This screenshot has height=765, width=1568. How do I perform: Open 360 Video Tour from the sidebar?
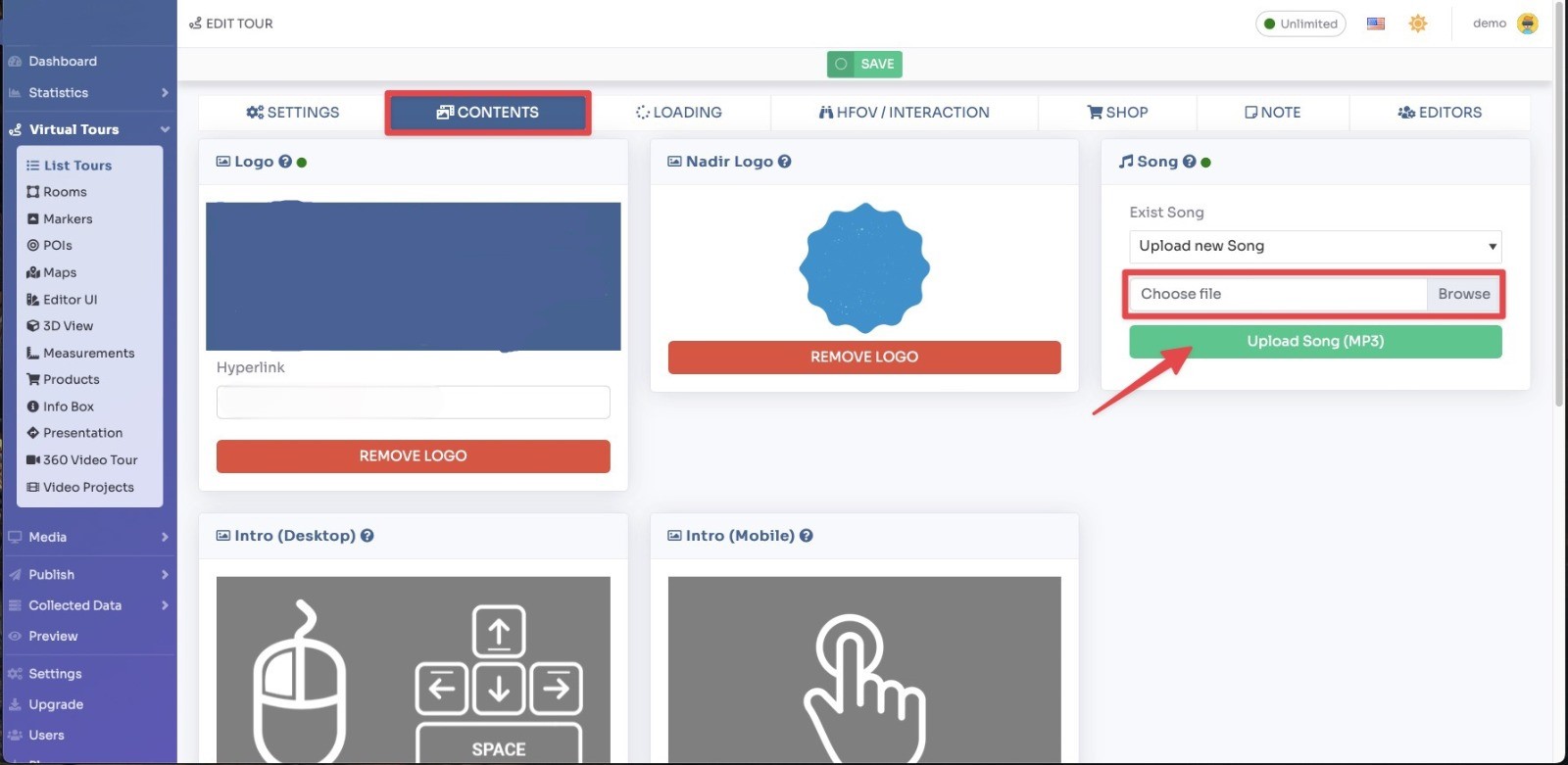(x=89, y=460)
